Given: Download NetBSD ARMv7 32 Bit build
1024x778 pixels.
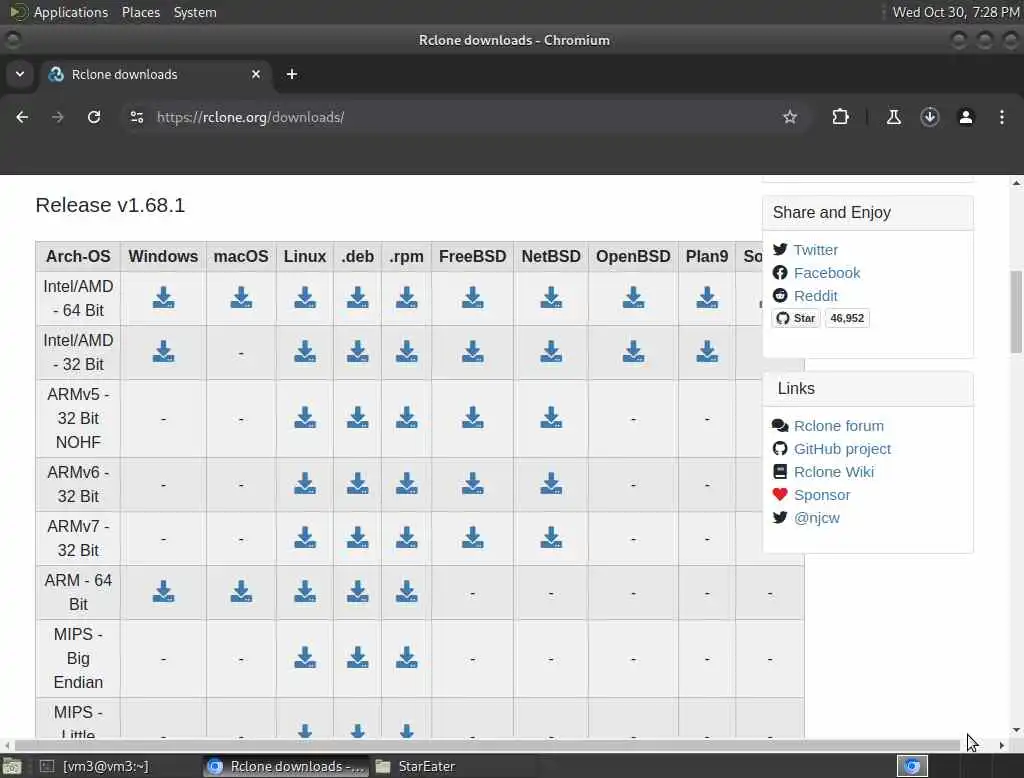Looking at the screenshot, I should tap(551, 538).
